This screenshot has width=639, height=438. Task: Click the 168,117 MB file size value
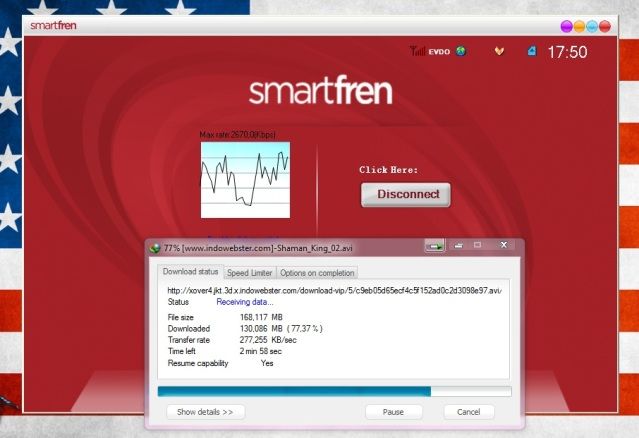261,317
